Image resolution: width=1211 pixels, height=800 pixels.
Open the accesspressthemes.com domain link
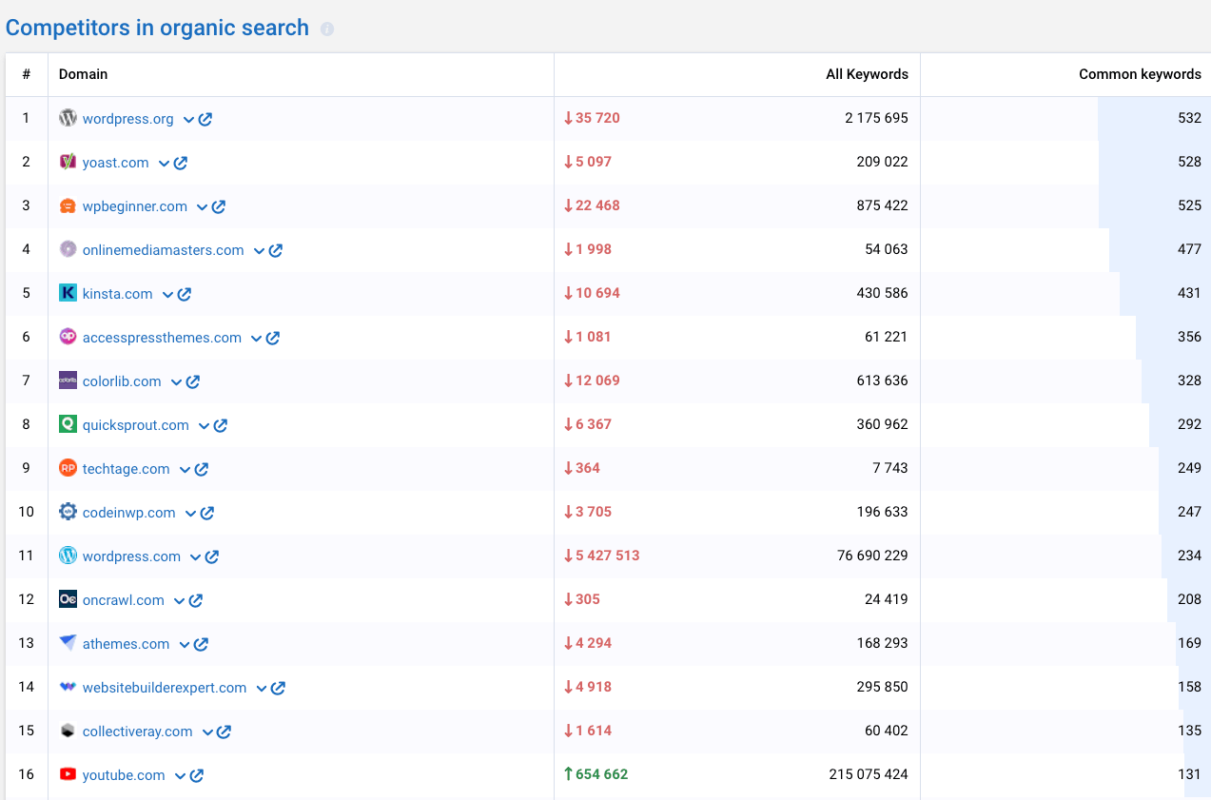tap(162, 338)
